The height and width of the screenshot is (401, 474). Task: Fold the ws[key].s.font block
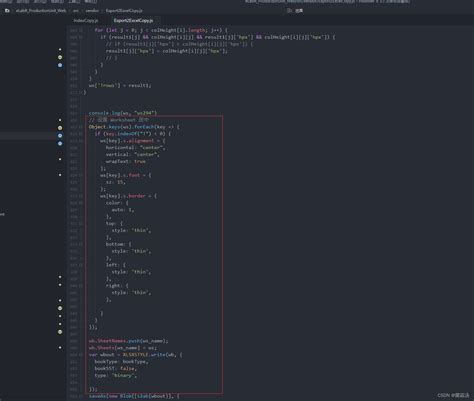pos(81,175)
